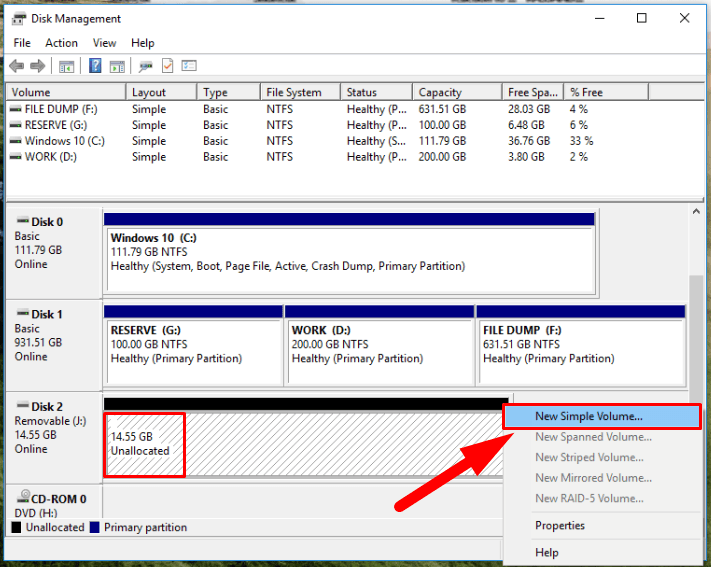
Task: Click the Connect/Rescan disks toolbar icon
Action: 146,67
